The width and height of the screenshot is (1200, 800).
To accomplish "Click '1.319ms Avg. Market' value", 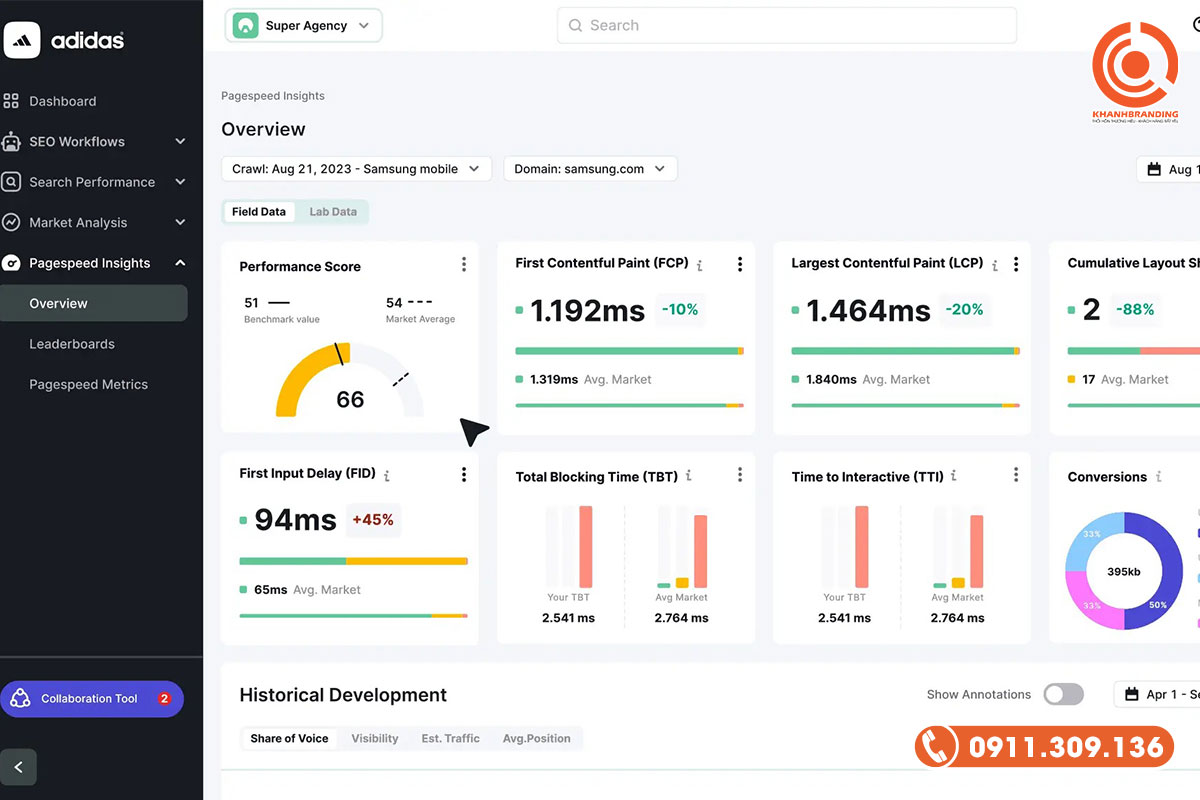I will tap(583, 380).
